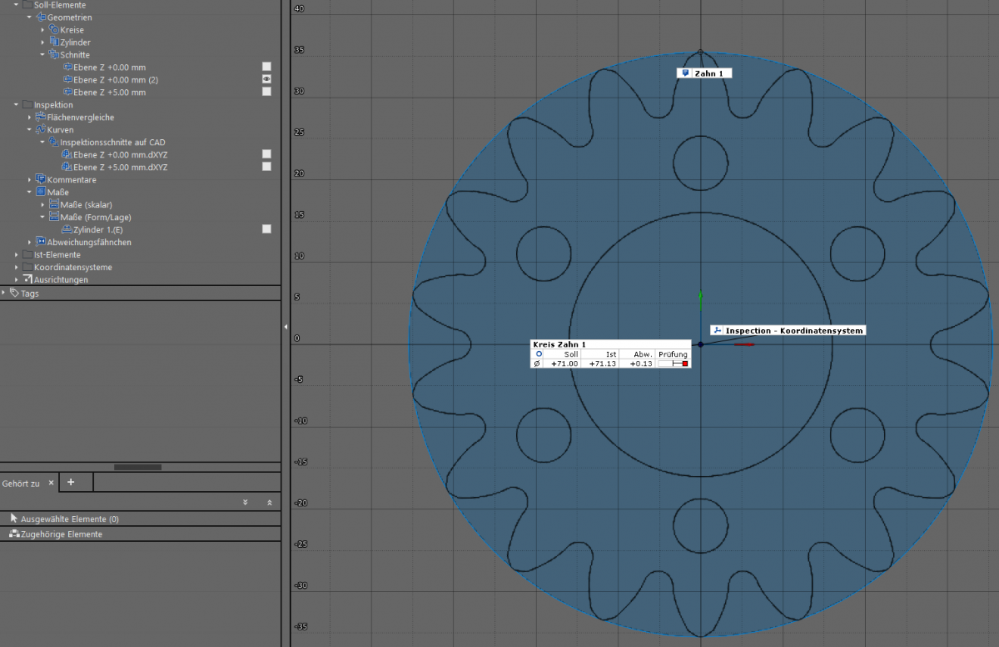Toggle the checkbox beside Ebene Z +5.00 mm
This screenshot has height=647, width=999.
[265, 92]
